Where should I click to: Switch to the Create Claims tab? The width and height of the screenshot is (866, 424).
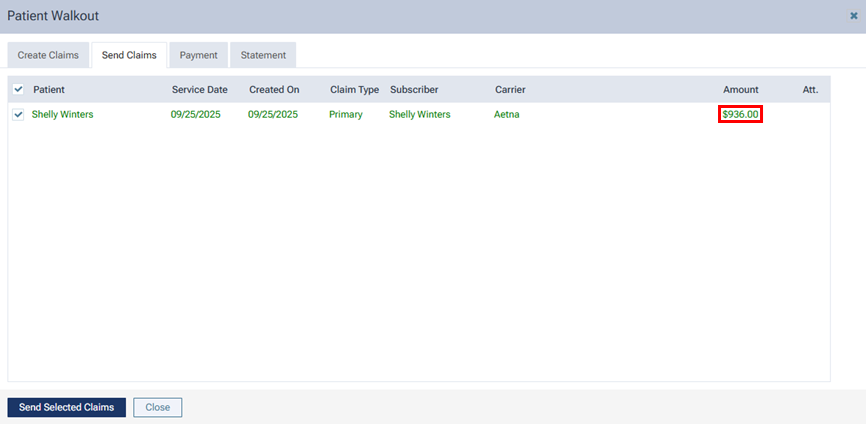(x=48, y=55)
